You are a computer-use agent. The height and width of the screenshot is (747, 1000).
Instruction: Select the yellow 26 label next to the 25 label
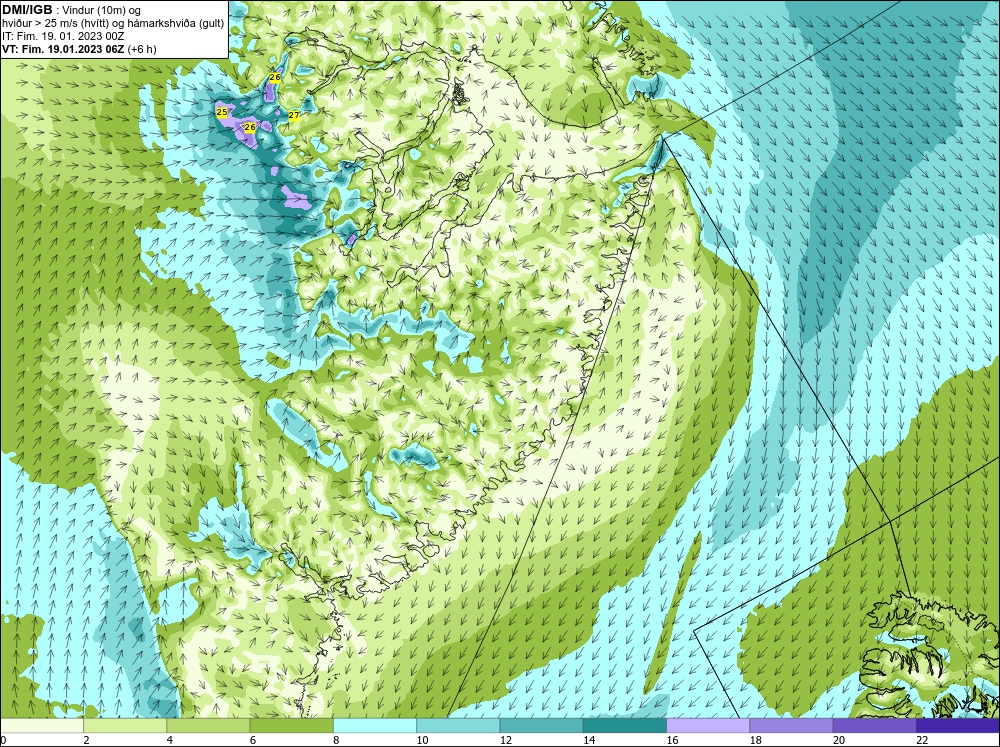click(x=250, y=128)
